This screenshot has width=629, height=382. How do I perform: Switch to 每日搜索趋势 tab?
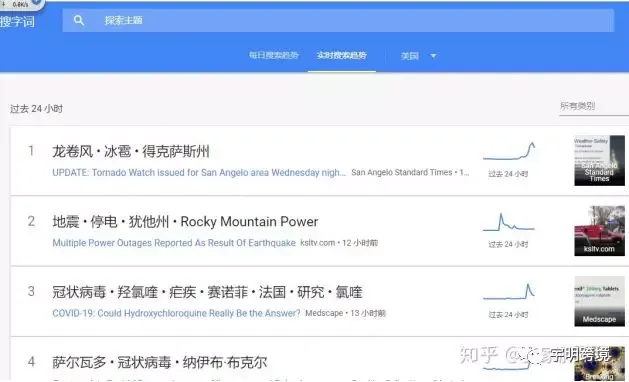point(274,55)
